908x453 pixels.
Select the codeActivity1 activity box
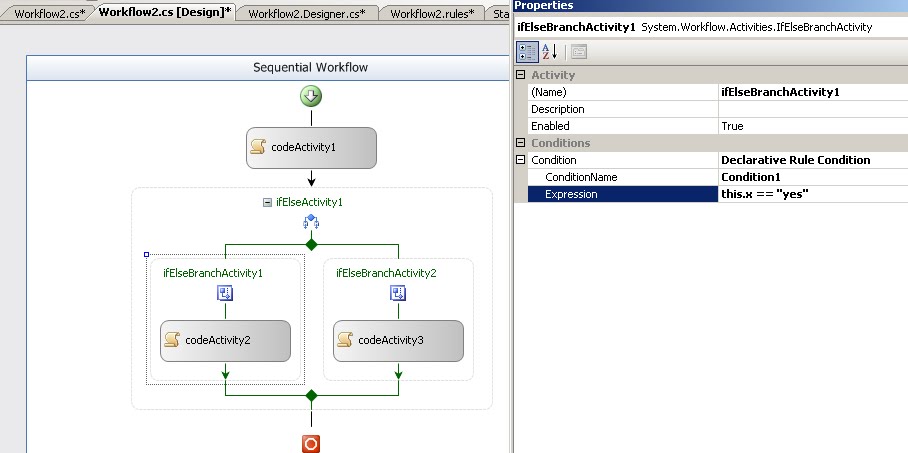312,148
